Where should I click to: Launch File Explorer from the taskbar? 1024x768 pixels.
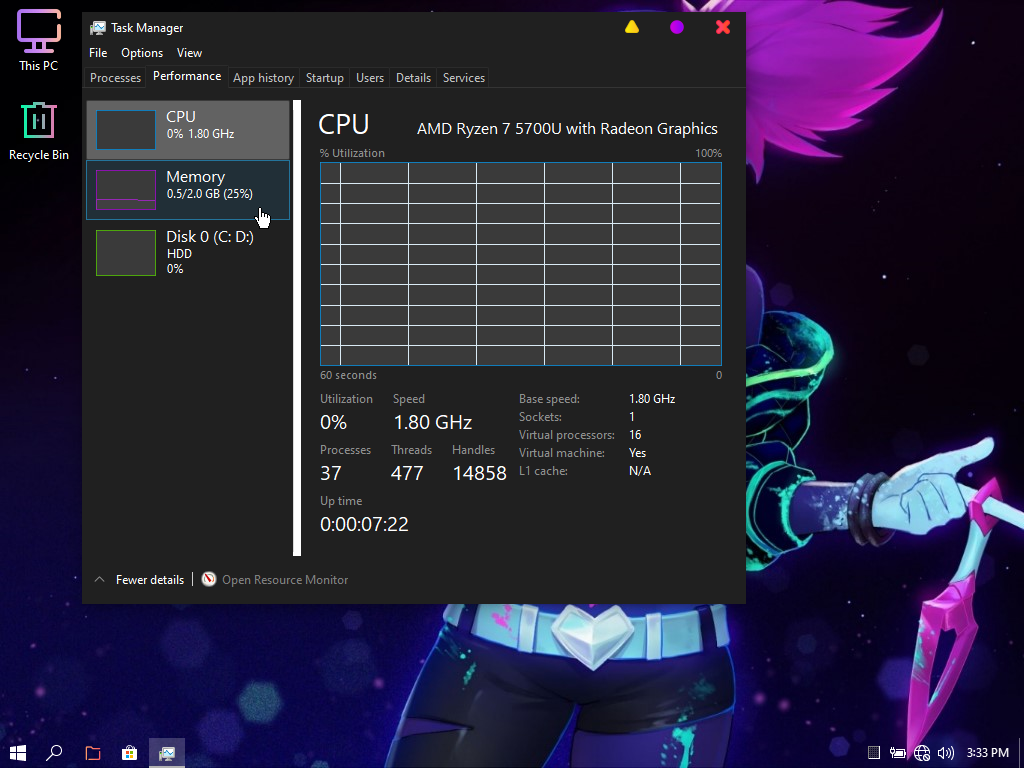(x=93, y=753)
